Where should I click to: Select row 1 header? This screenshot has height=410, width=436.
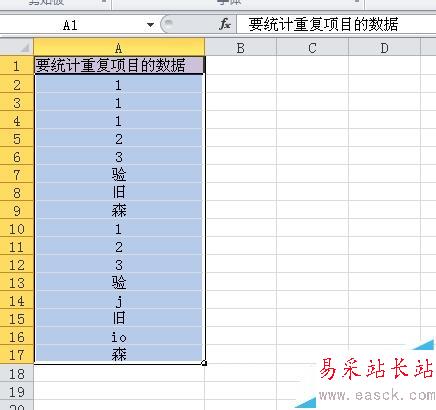click(x=17, y=65)
